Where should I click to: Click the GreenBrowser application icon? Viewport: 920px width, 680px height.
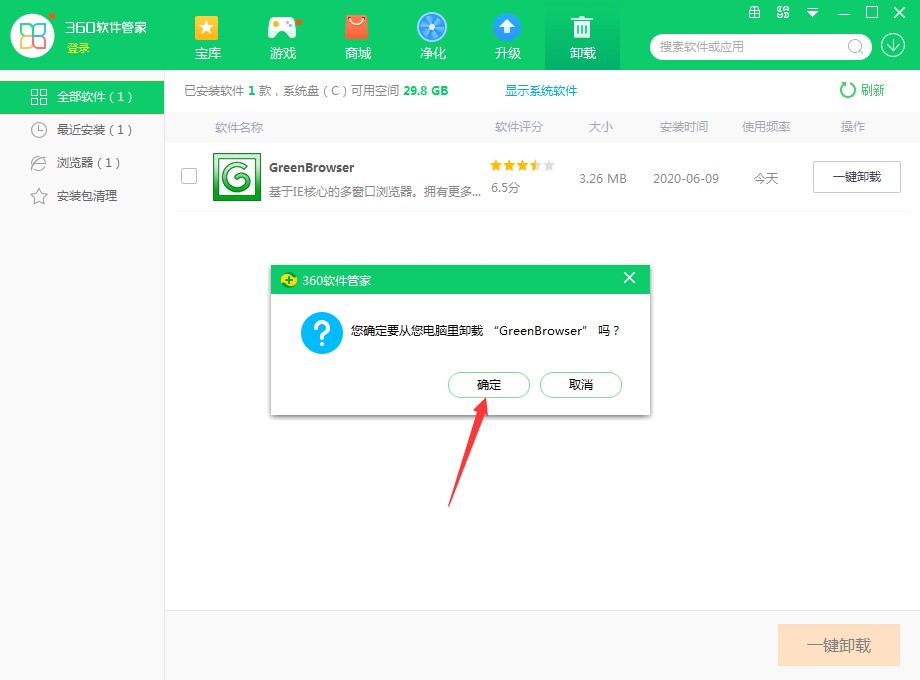pyautogui.click(x=236, y=177)
